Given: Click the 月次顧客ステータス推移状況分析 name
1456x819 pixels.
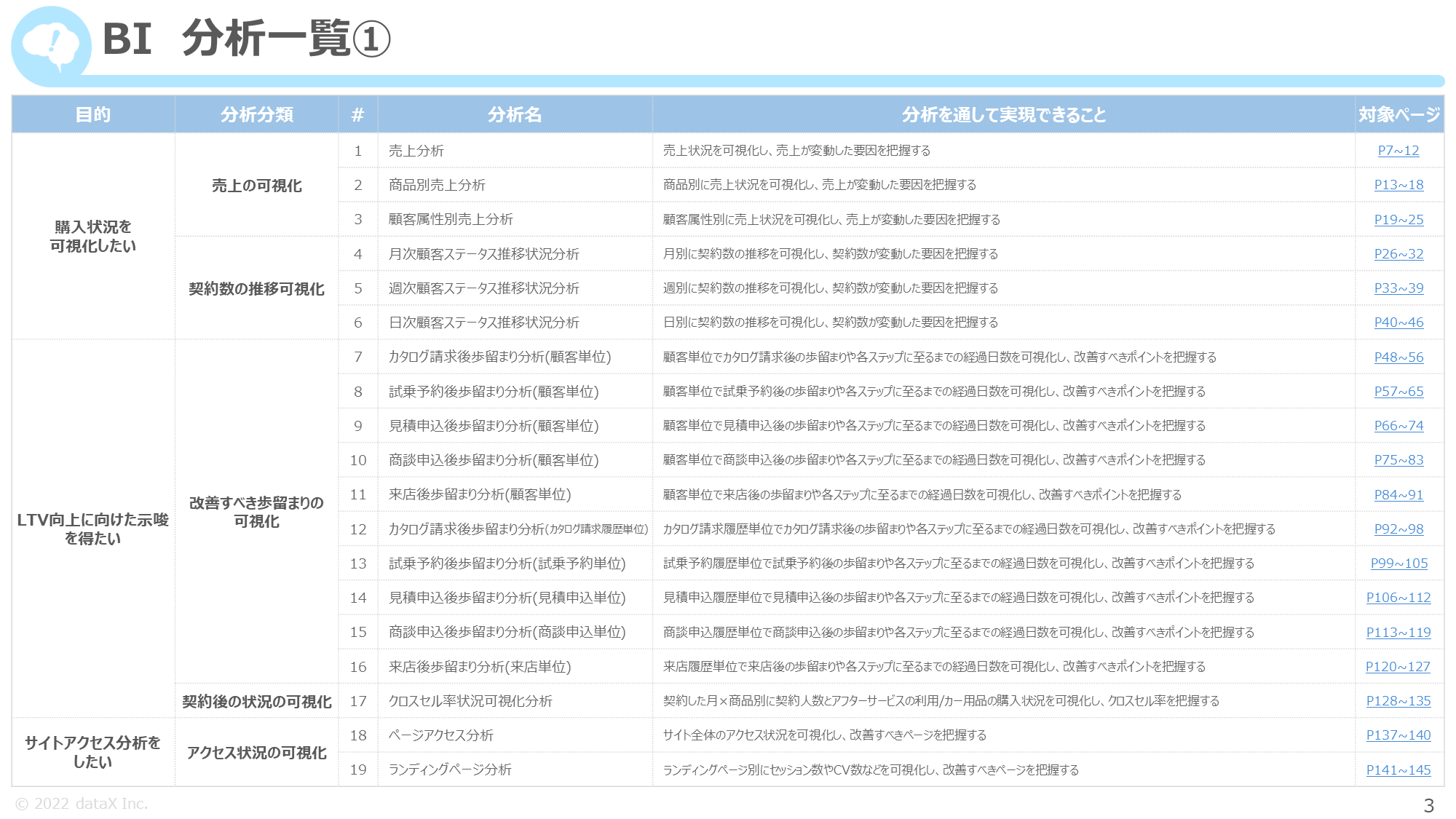Looking at the screenshot, I should click(x=484, y=254).
